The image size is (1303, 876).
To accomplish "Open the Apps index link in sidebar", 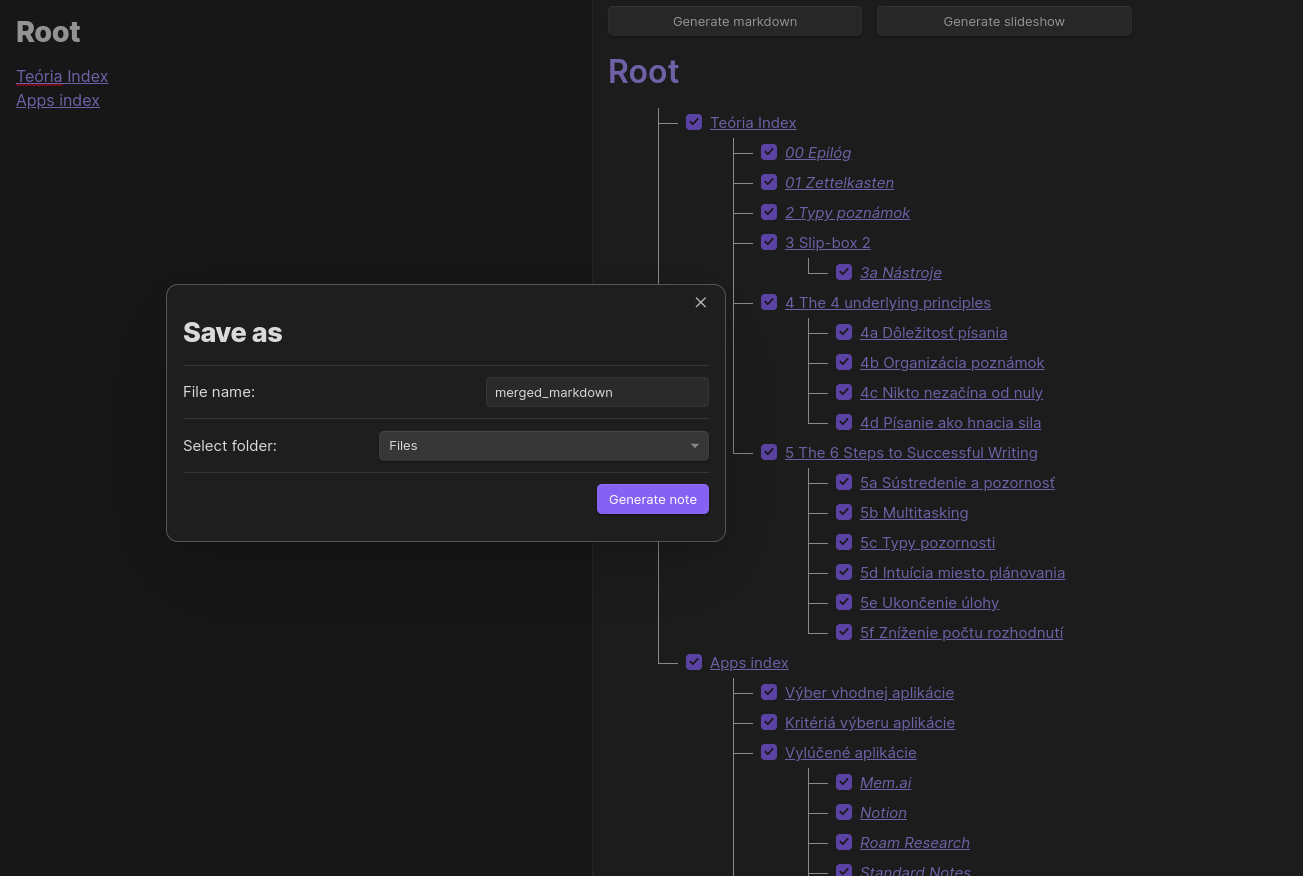I will click(x=57, y=100).
